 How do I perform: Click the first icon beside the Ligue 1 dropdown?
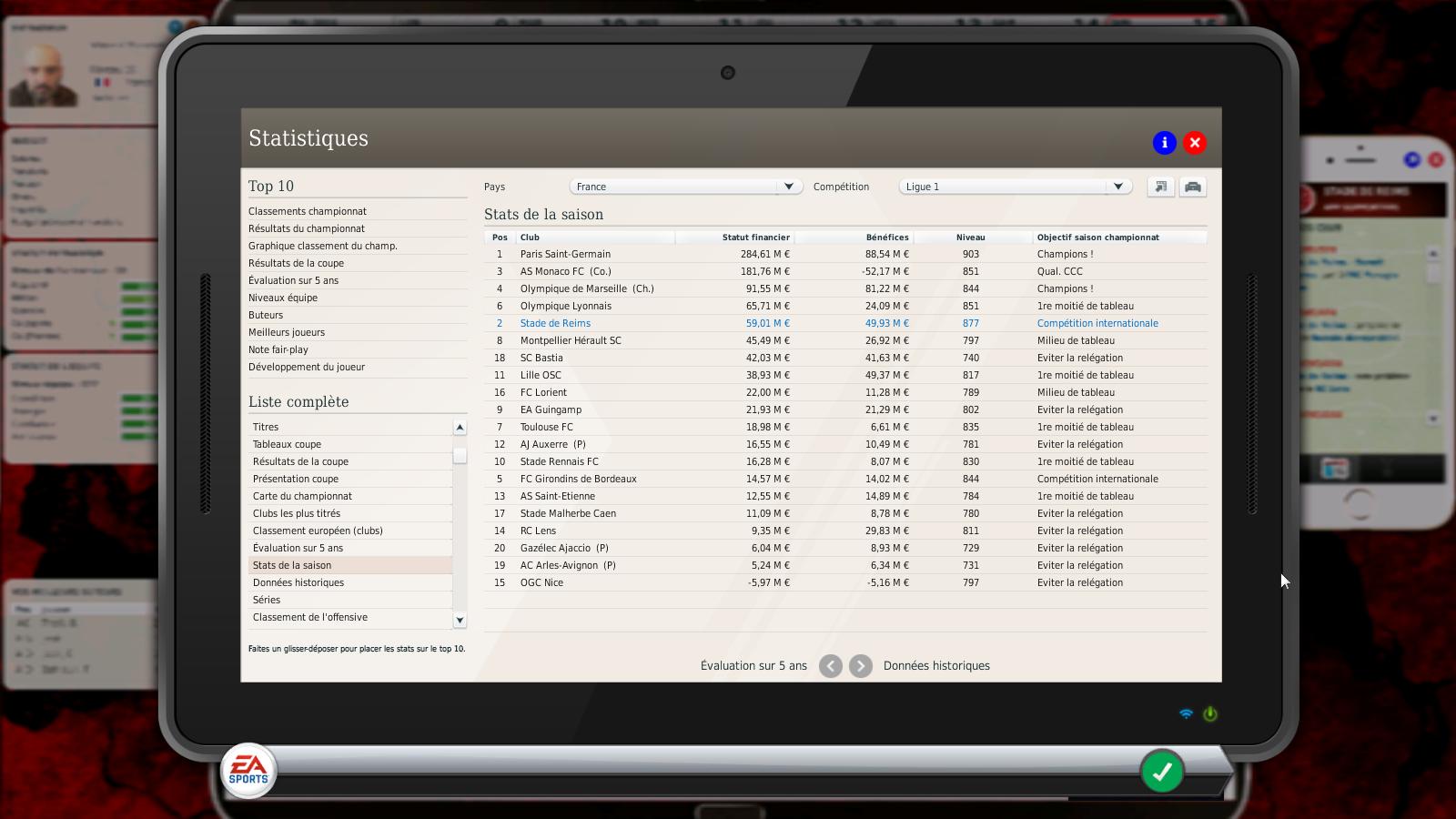1160,187
